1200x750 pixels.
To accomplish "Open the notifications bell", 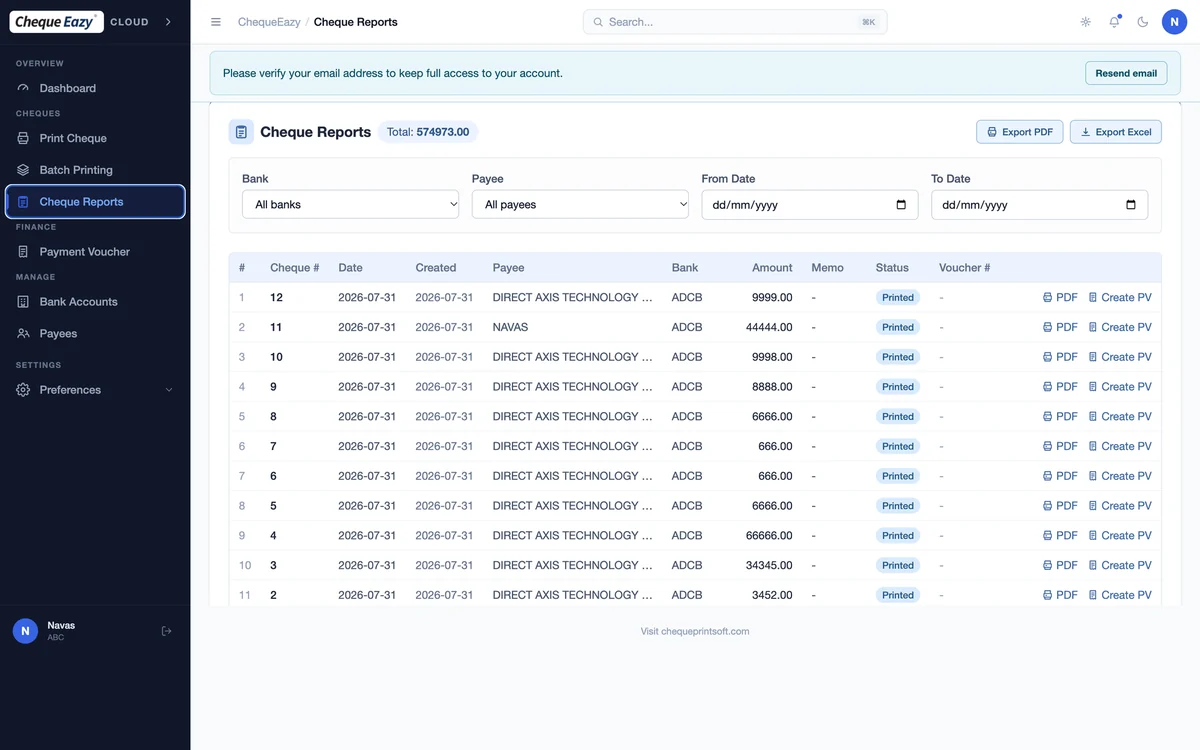I will coord(1114,22).
